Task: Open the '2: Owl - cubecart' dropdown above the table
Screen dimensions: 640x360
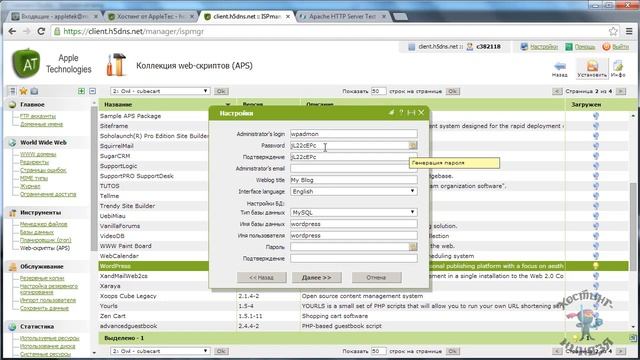Action: 160,91
